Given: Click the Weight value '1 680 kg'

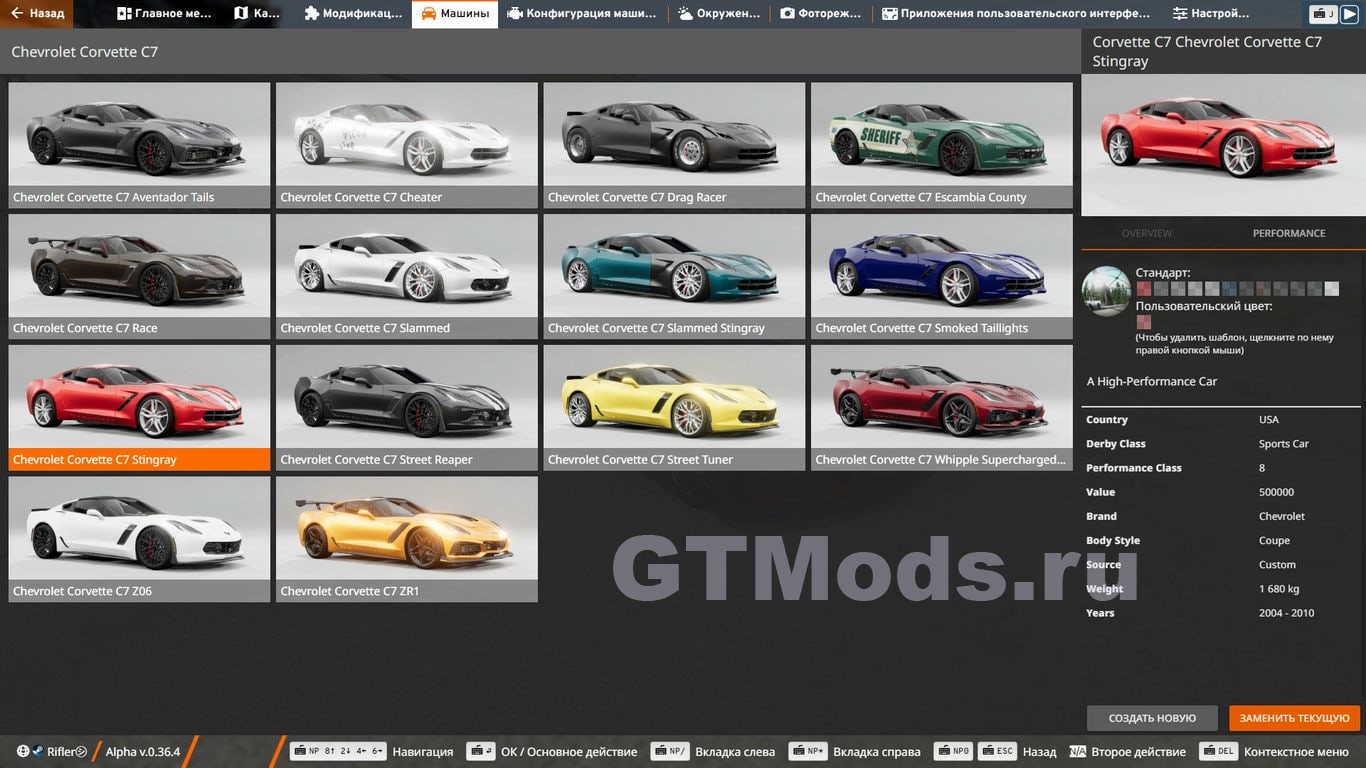Looking at the screenshot, I should click(1280, 589).
